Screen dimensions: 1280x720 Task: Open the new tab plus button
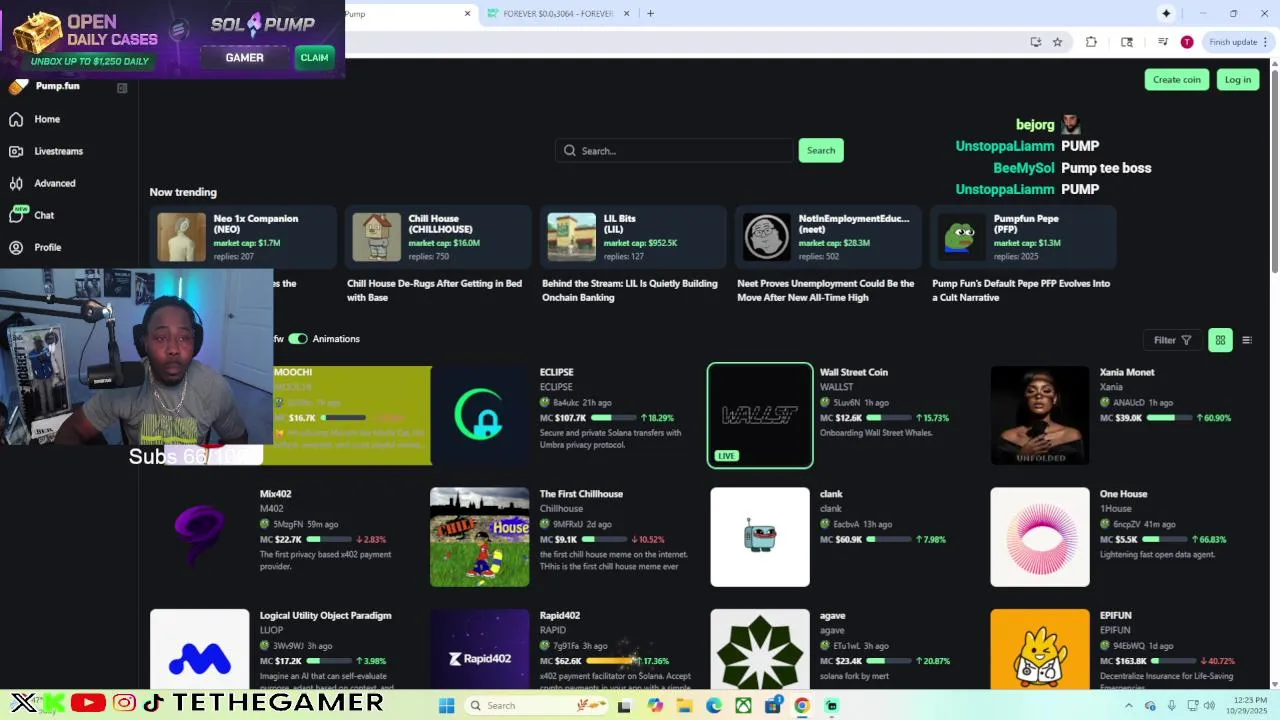pos(650,13)
